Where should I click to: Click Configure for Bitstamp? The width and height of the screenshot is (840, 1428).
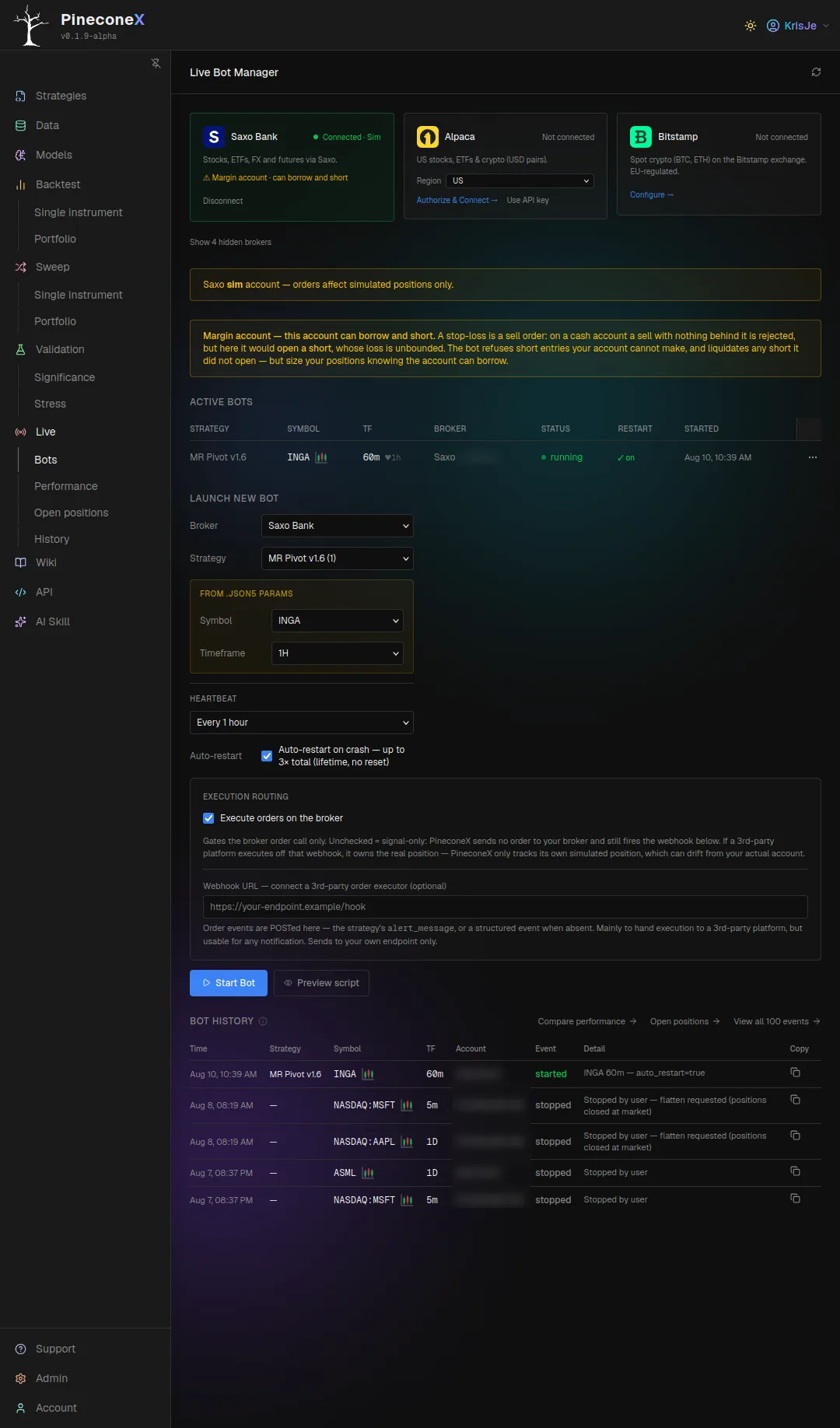(x=652, y=194)
